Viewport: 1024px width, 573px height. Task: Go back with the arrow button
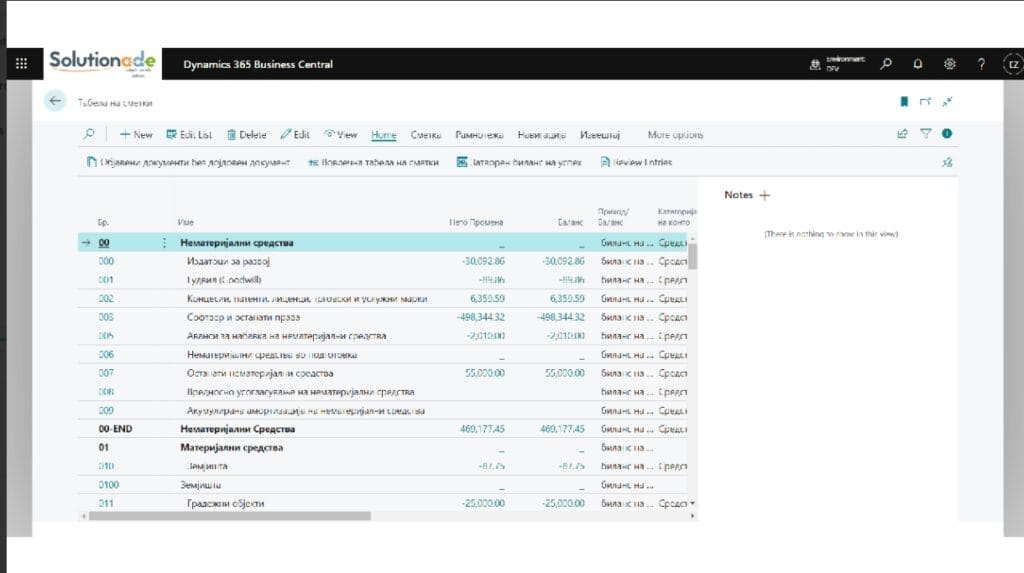pyautogui.click(x=56, y=101)
